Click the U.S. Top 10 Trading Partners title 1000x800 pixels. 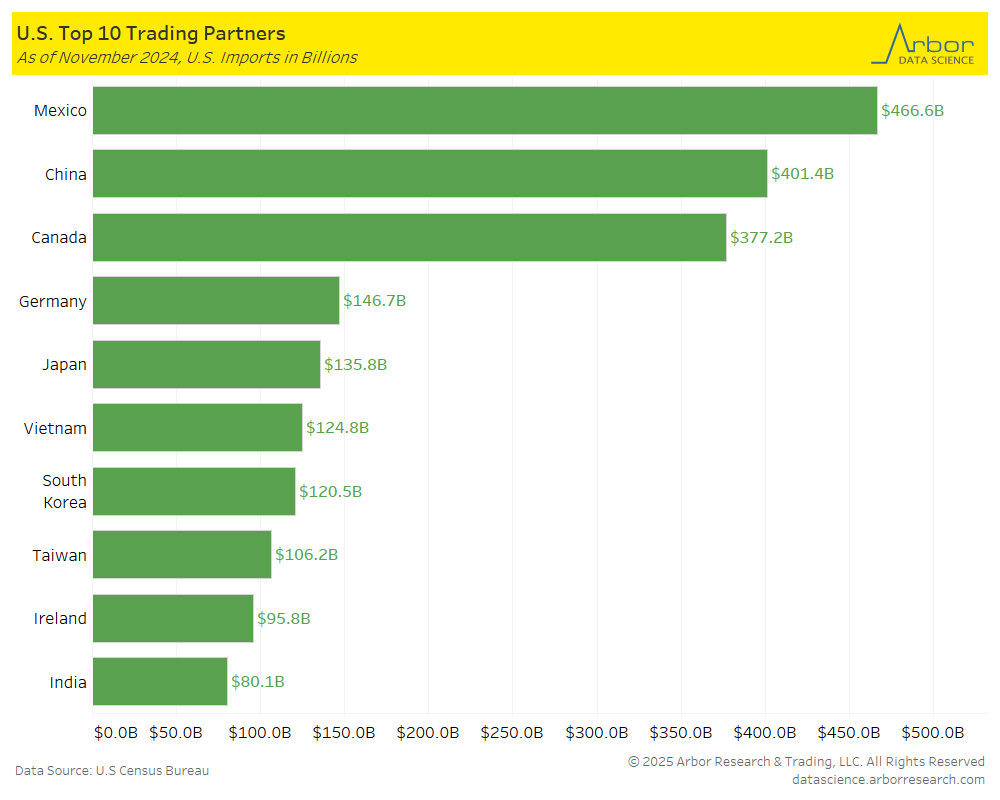[151, 34]
